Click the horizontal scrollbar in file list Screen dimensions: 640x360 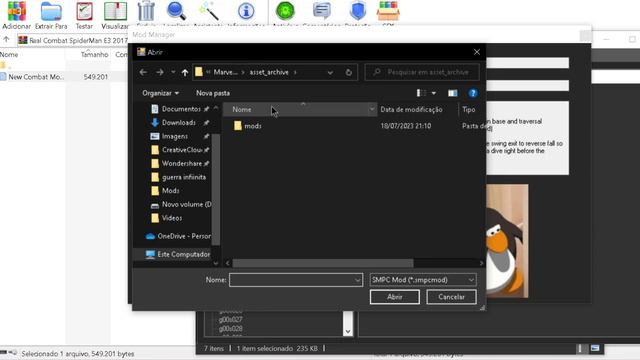click(x=322, y=263)
